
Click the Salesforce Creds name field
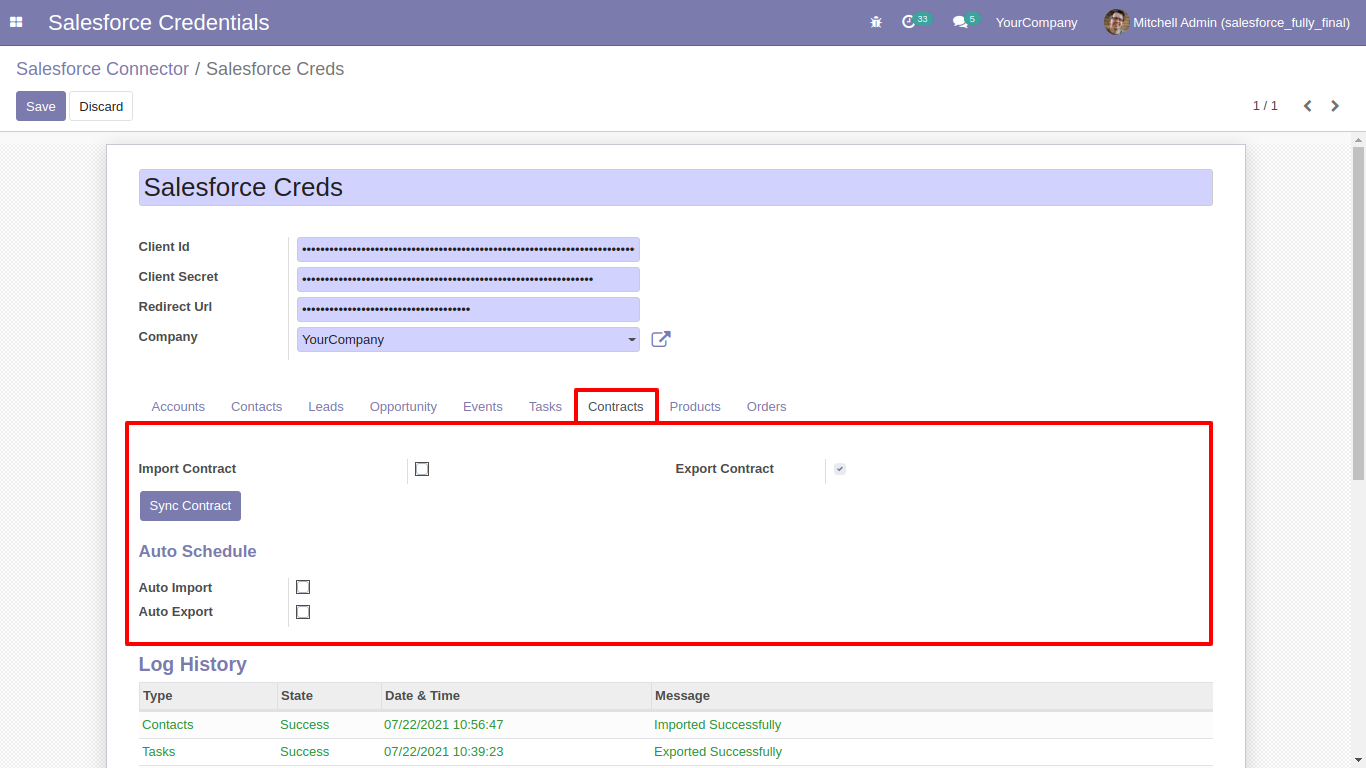click(675, 188)
